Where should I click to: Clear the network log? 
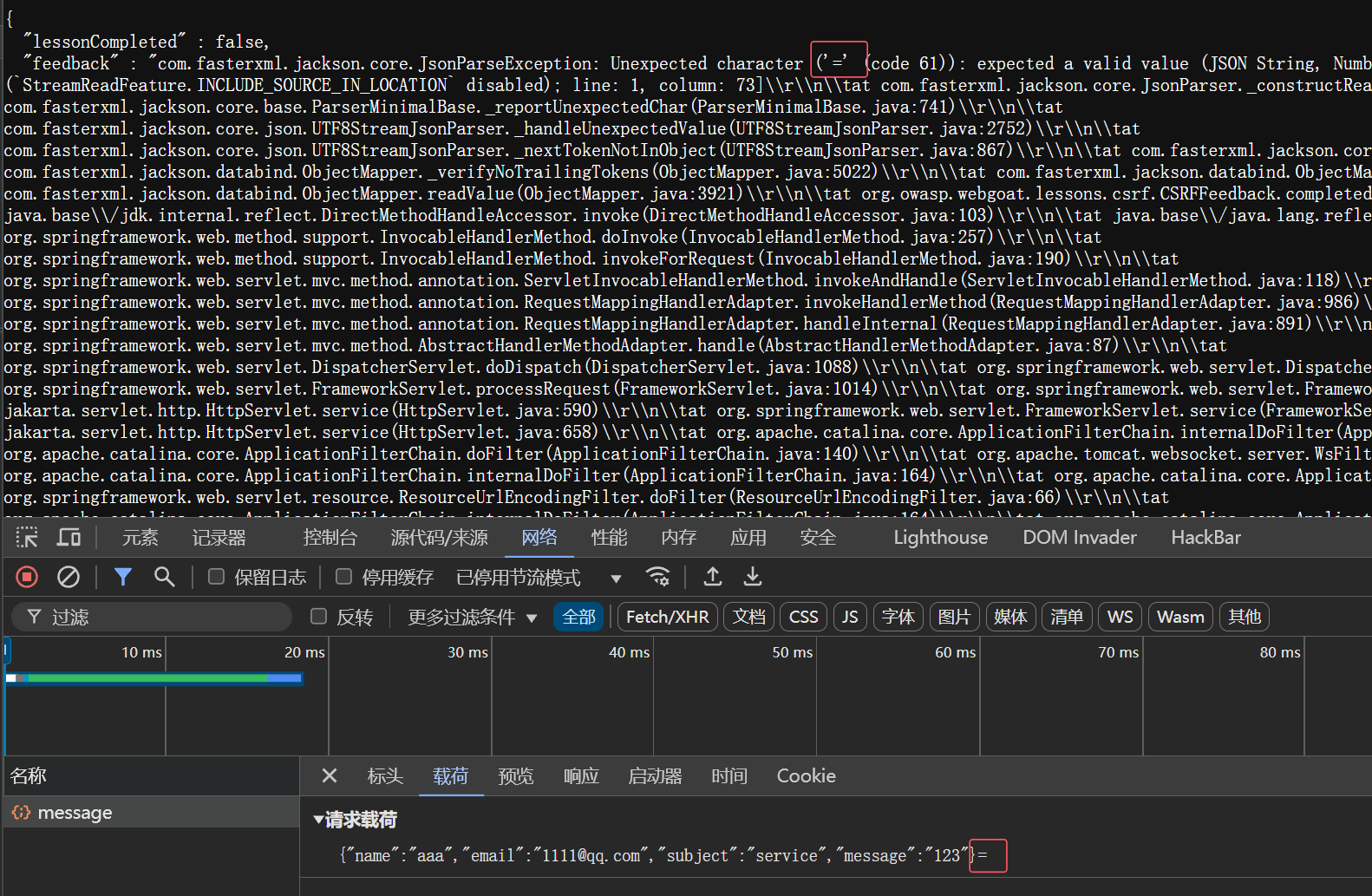point(69,577)
